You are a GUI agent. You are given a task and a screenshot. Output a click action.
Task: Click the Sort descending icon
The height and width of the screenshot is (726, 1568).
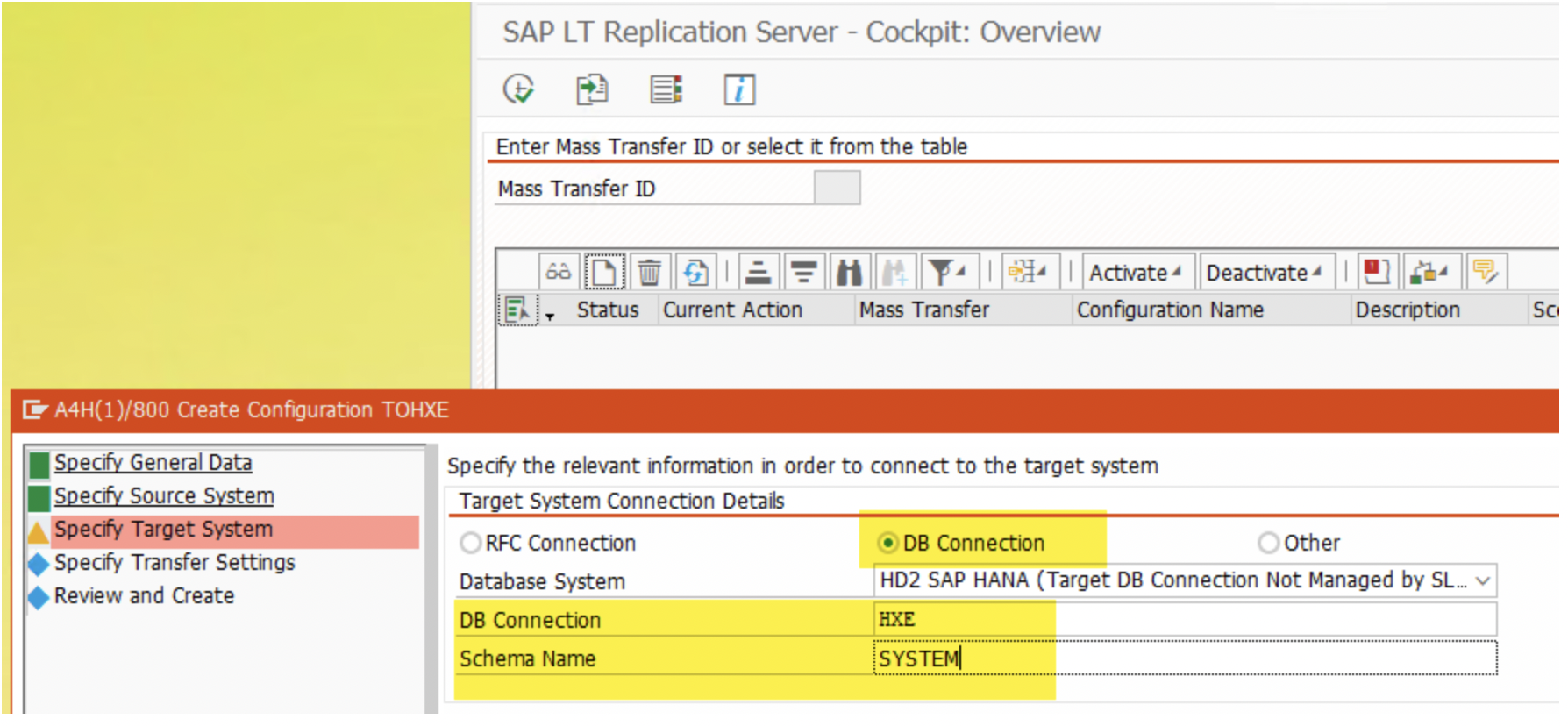803,272
